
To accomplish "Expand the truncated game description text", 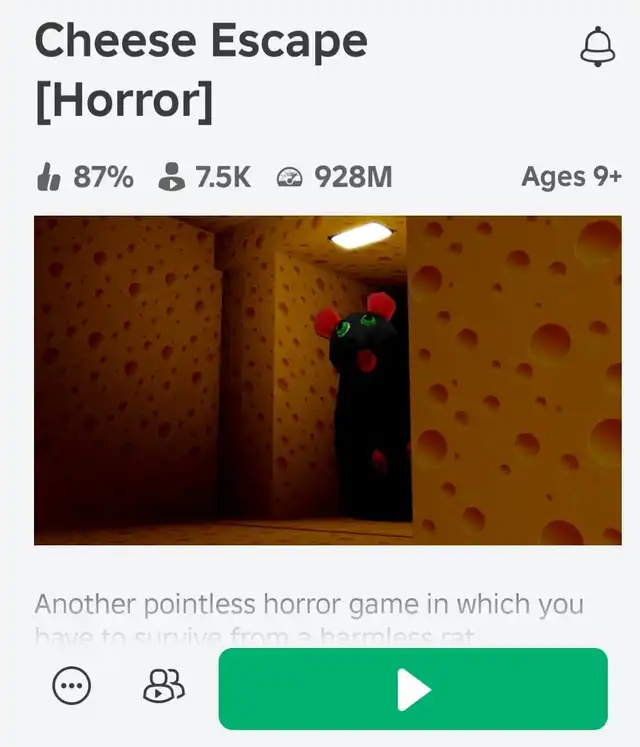I will pos(309,617).
